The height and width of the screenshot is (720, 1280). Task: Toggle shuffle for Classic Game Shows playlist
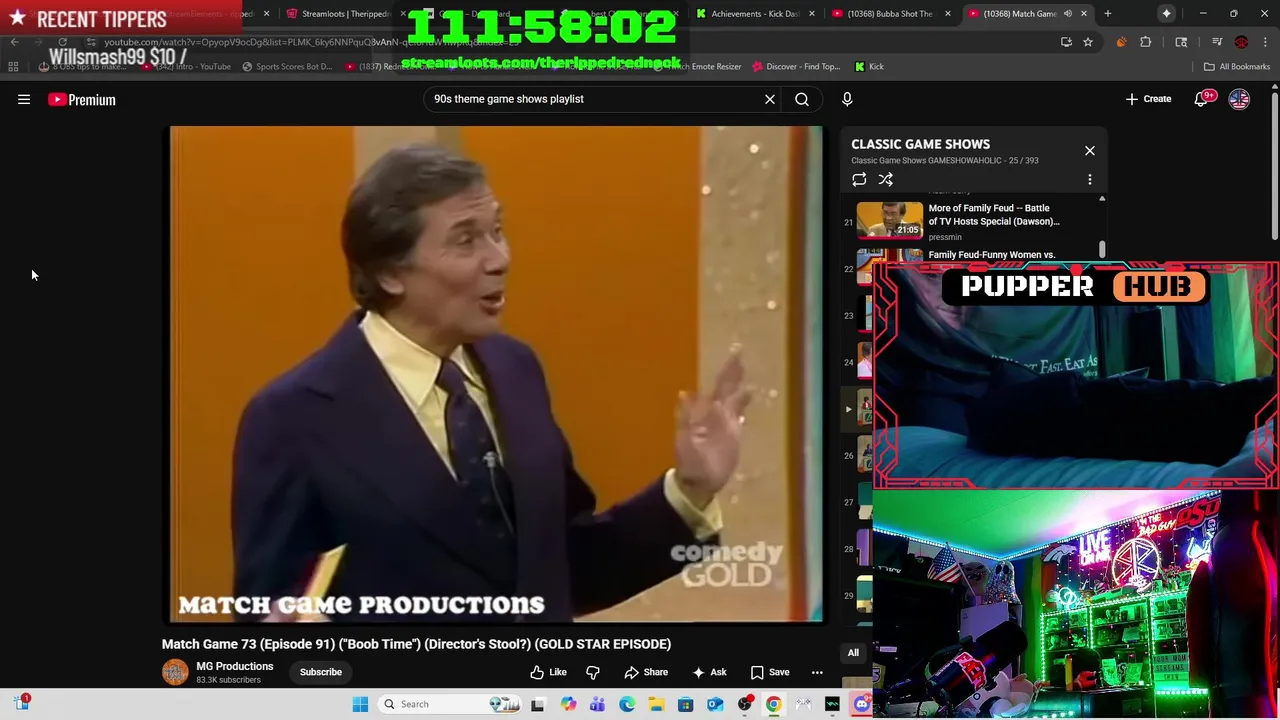885,179
